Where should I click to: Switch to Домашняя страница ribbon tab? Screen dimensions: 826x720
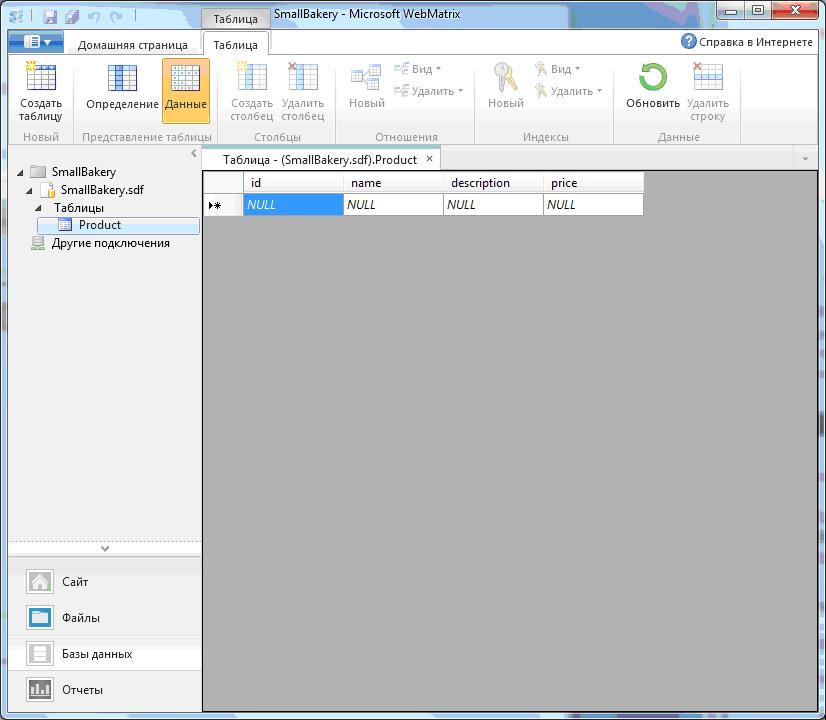tap(133, 45)
